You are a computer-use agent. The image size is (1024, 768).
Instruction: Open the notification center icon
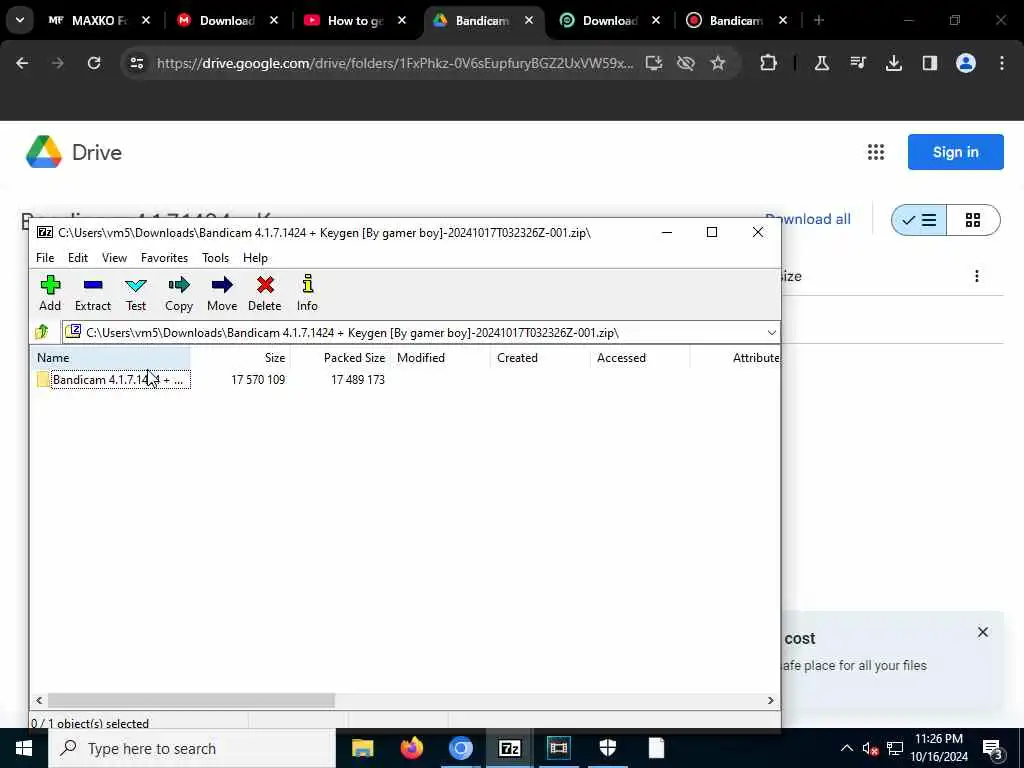(993, 748)
